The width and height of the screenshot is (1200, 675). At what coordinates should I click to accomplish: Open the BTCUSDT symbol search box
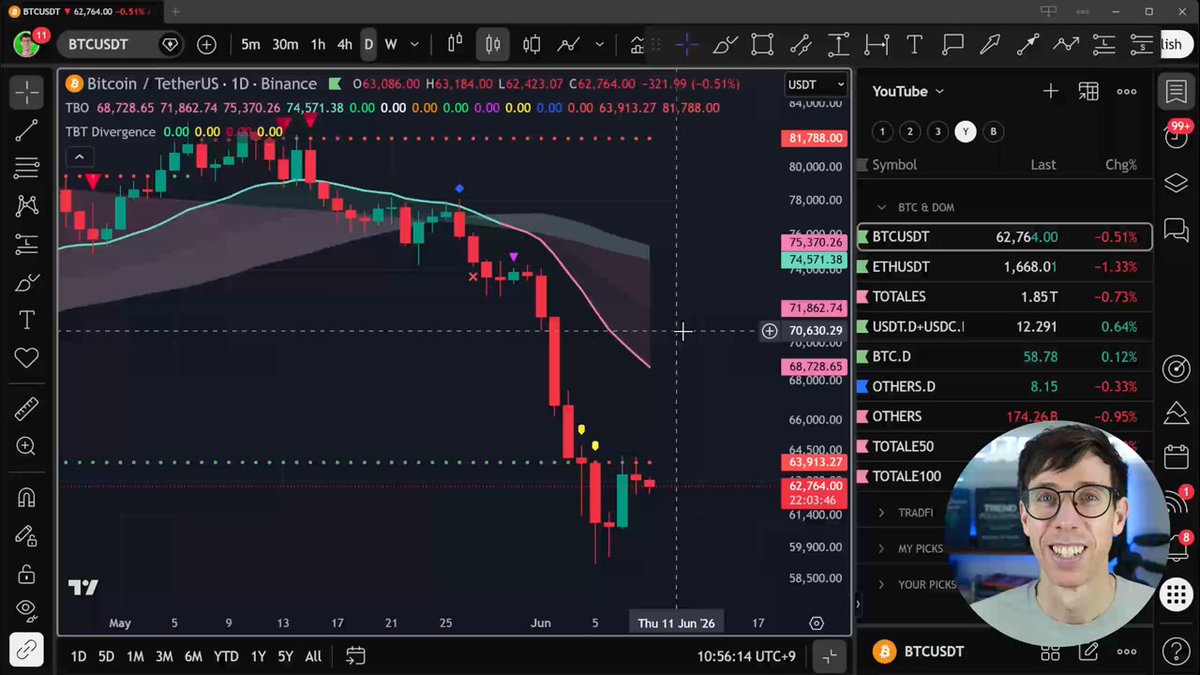121,44
